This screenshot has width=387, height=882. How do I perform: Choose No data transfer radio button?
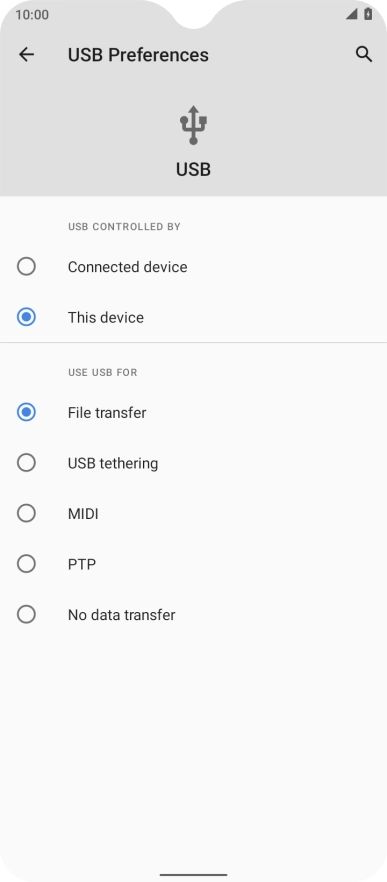point(26,614)
